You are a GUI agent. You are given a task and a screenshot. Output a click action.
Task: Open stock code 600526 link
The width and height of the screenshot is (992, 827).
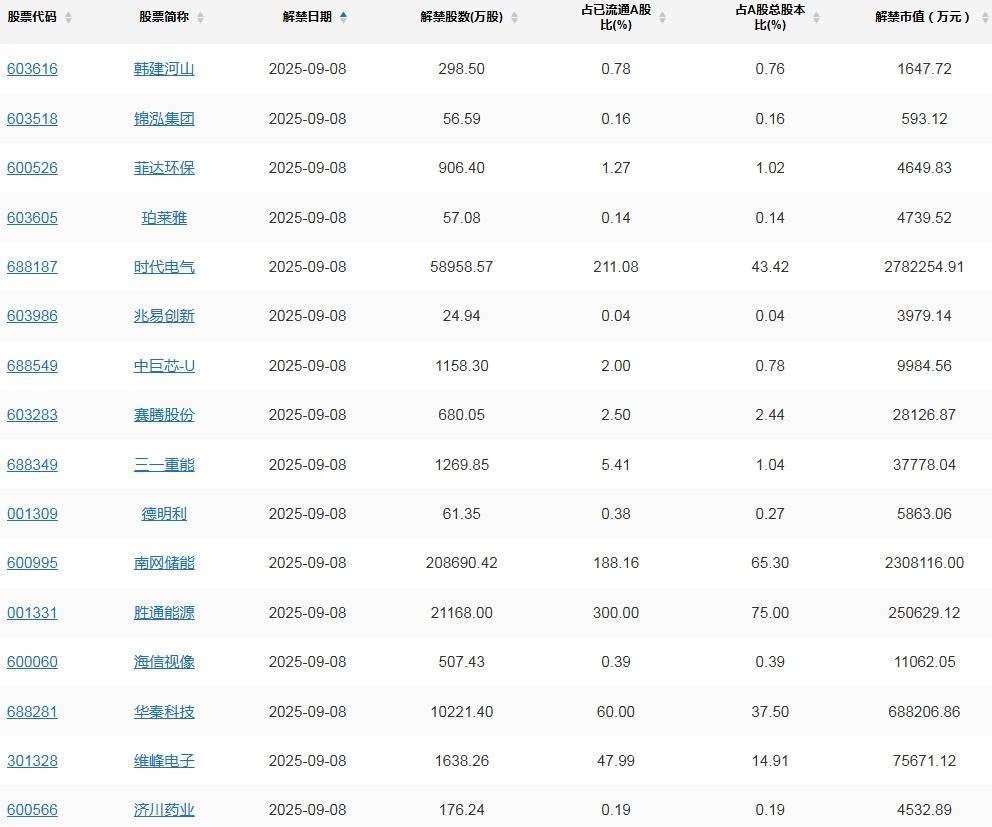(32, 168)
